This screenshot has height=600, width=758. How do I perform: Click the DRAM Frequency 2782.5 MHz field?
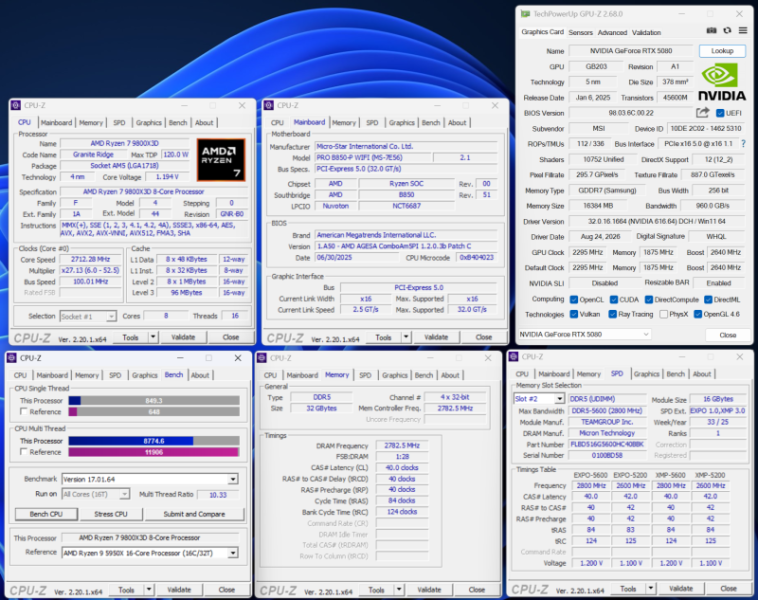point(402,445)
